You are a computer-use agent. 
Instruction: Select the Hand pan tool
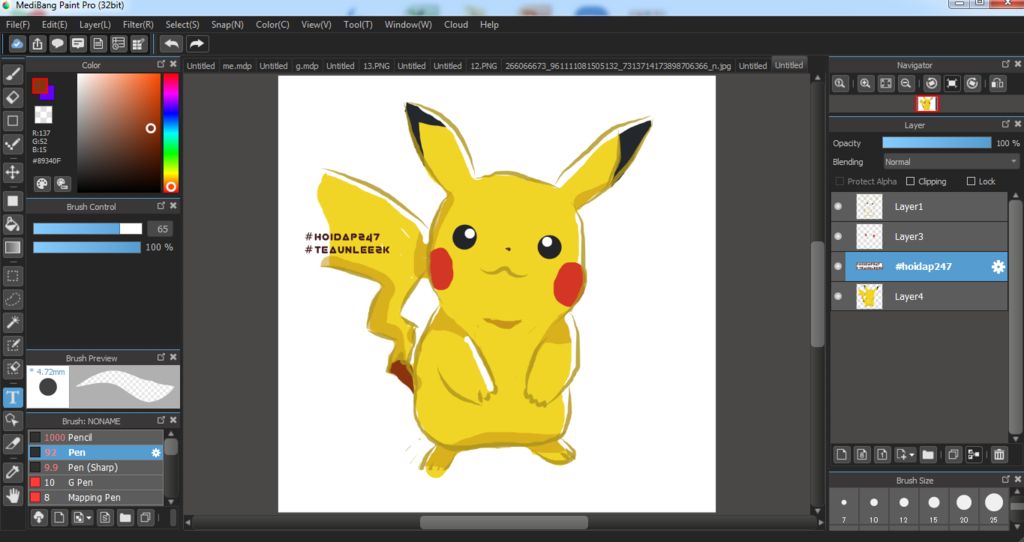[12, 496]
